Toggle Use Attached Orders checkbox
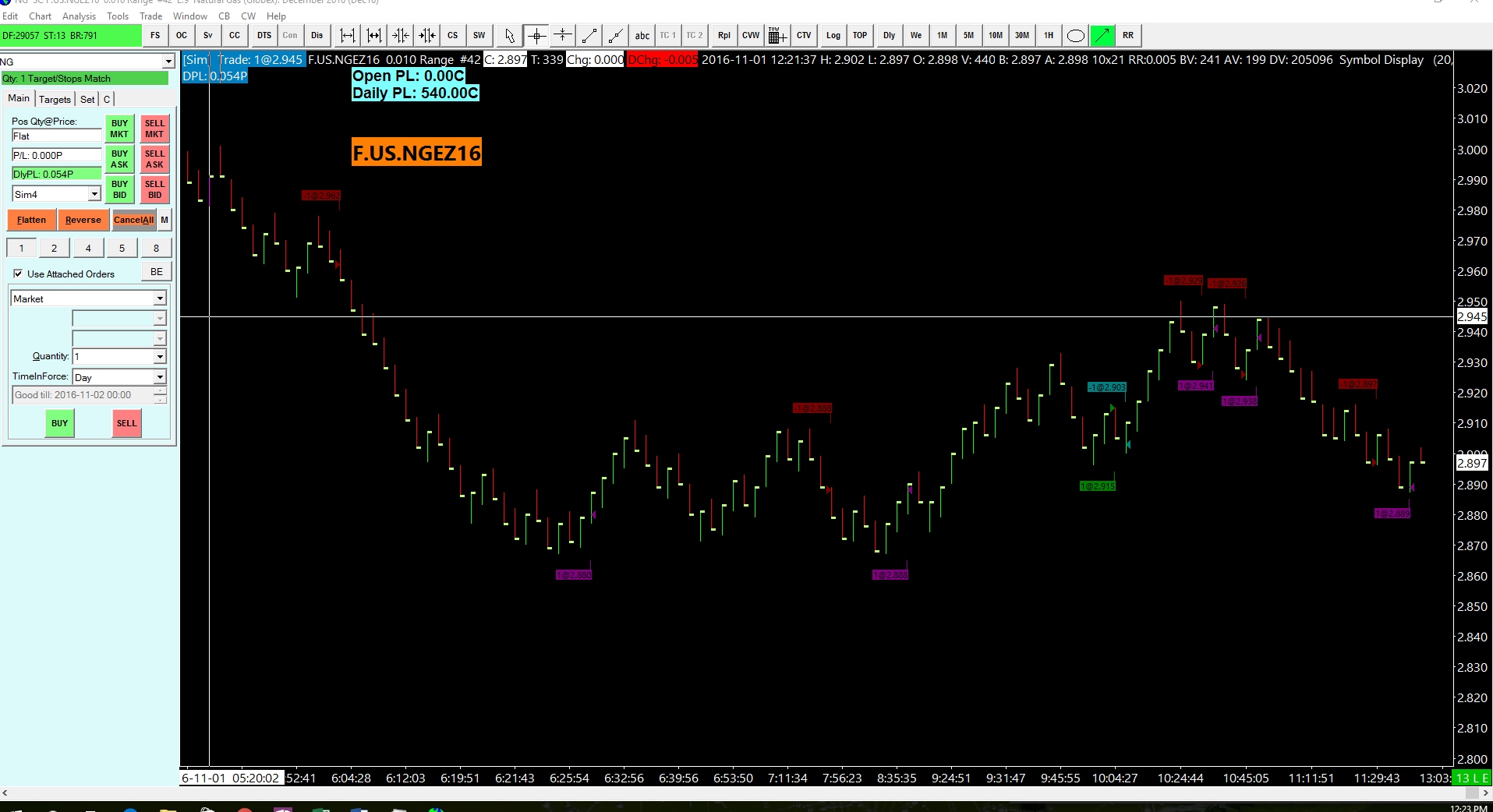Image resolution: width=1493 pixels, height=812 pixels. (18, 274)
